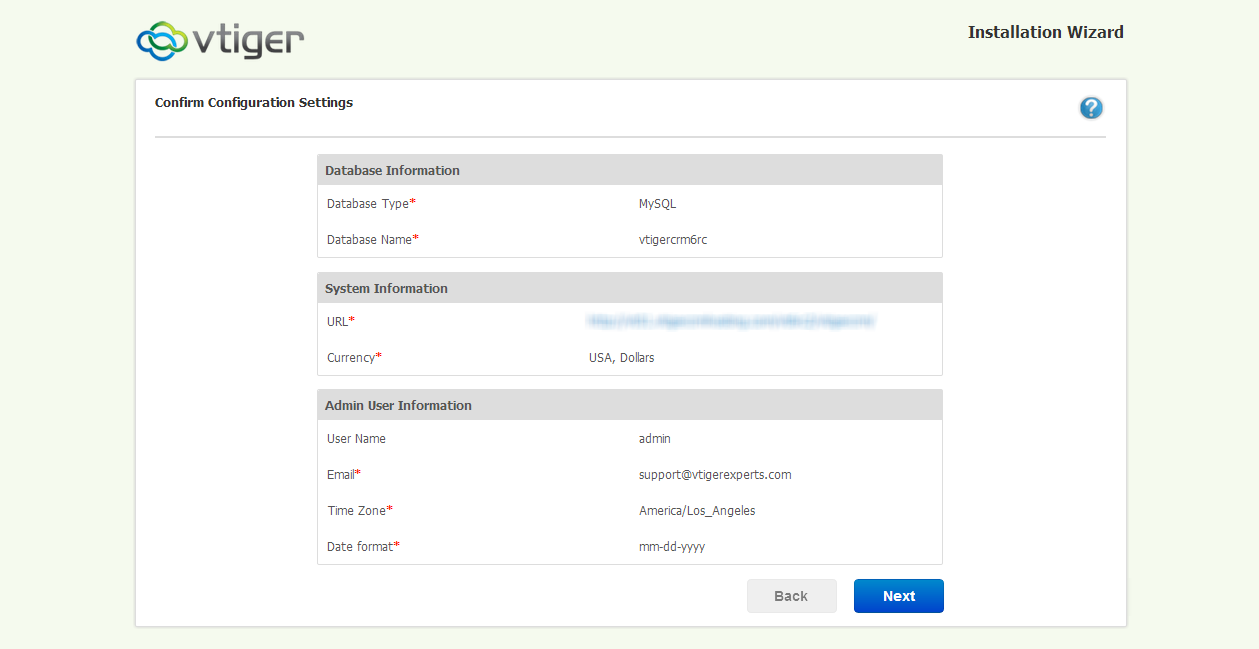Image resolution: width=1259 pixels, height=649 pixels.
Task: Click the blurred URL link value
Action: 732,321
